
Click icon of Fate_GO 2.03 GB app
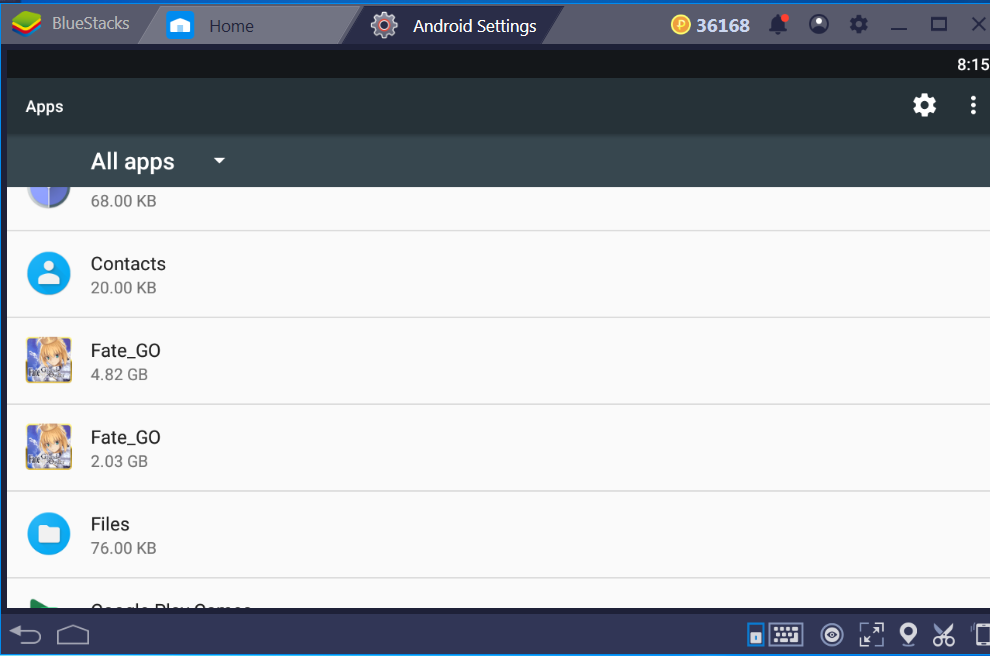(x=49, y=446)
